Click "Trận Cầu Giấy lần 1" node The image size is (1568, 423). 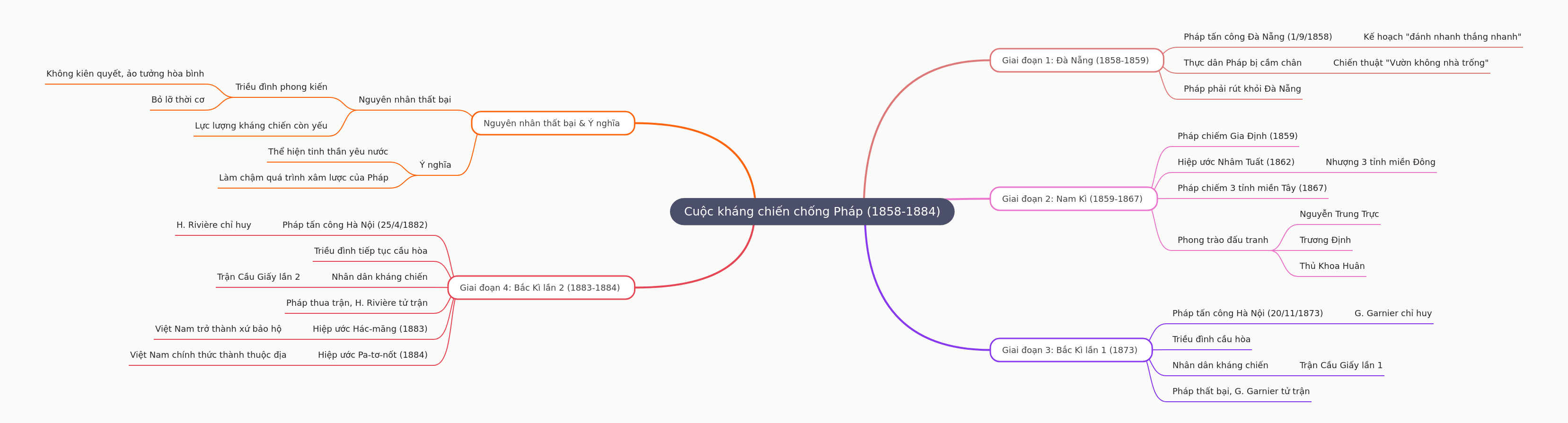point(1340,365)
